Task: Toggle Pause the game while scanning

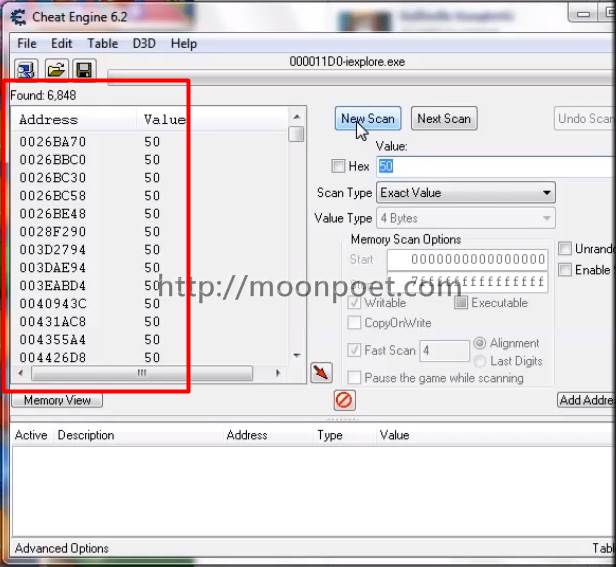Action: 354,377
